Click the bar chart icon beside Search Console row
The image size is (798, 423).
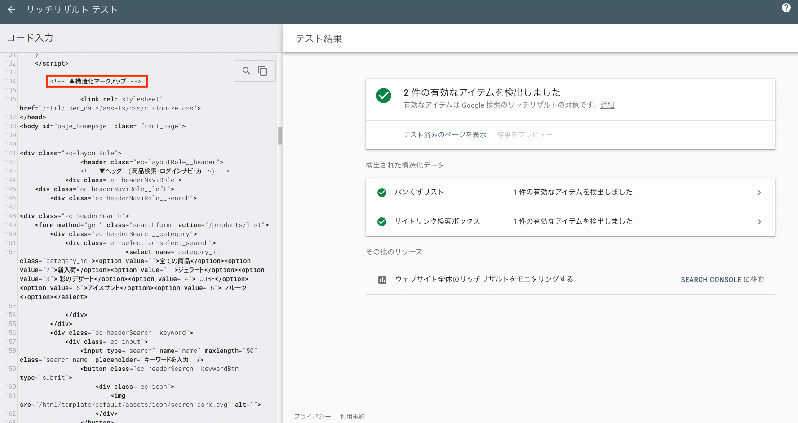click(382, 279)
